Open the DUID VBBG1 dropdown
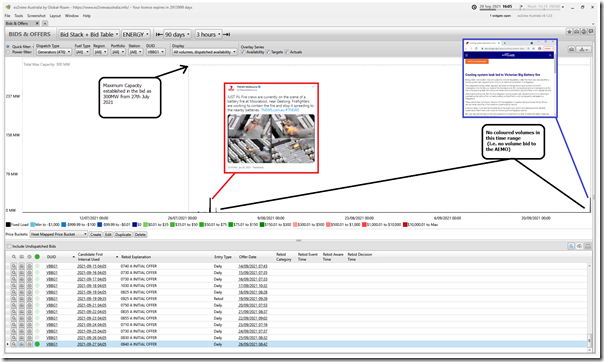 (x=156, y=52)
